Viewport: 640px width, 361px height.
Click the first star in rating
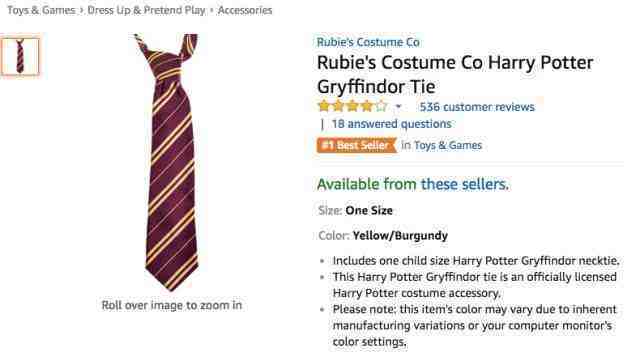pos(324,106)
